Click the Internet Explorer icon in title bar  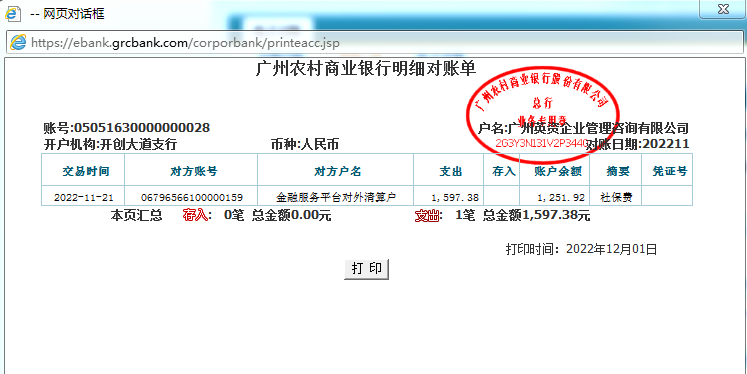[12, 13]
